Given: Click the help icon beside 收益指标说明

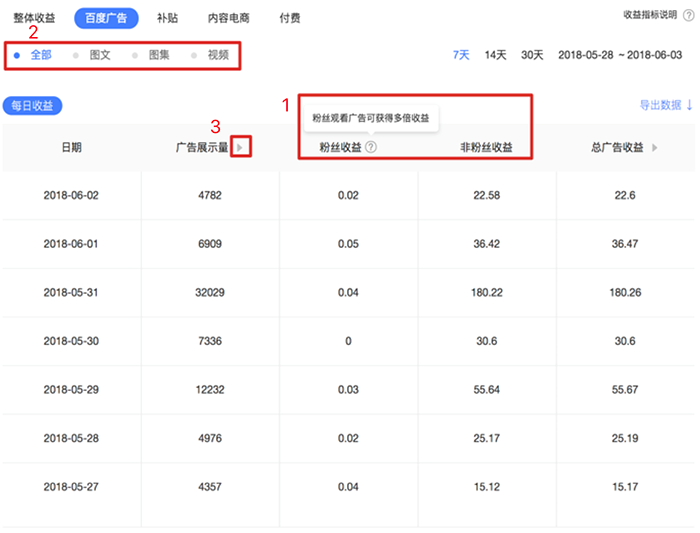Looking at the screenshot, I should (688, 15).
